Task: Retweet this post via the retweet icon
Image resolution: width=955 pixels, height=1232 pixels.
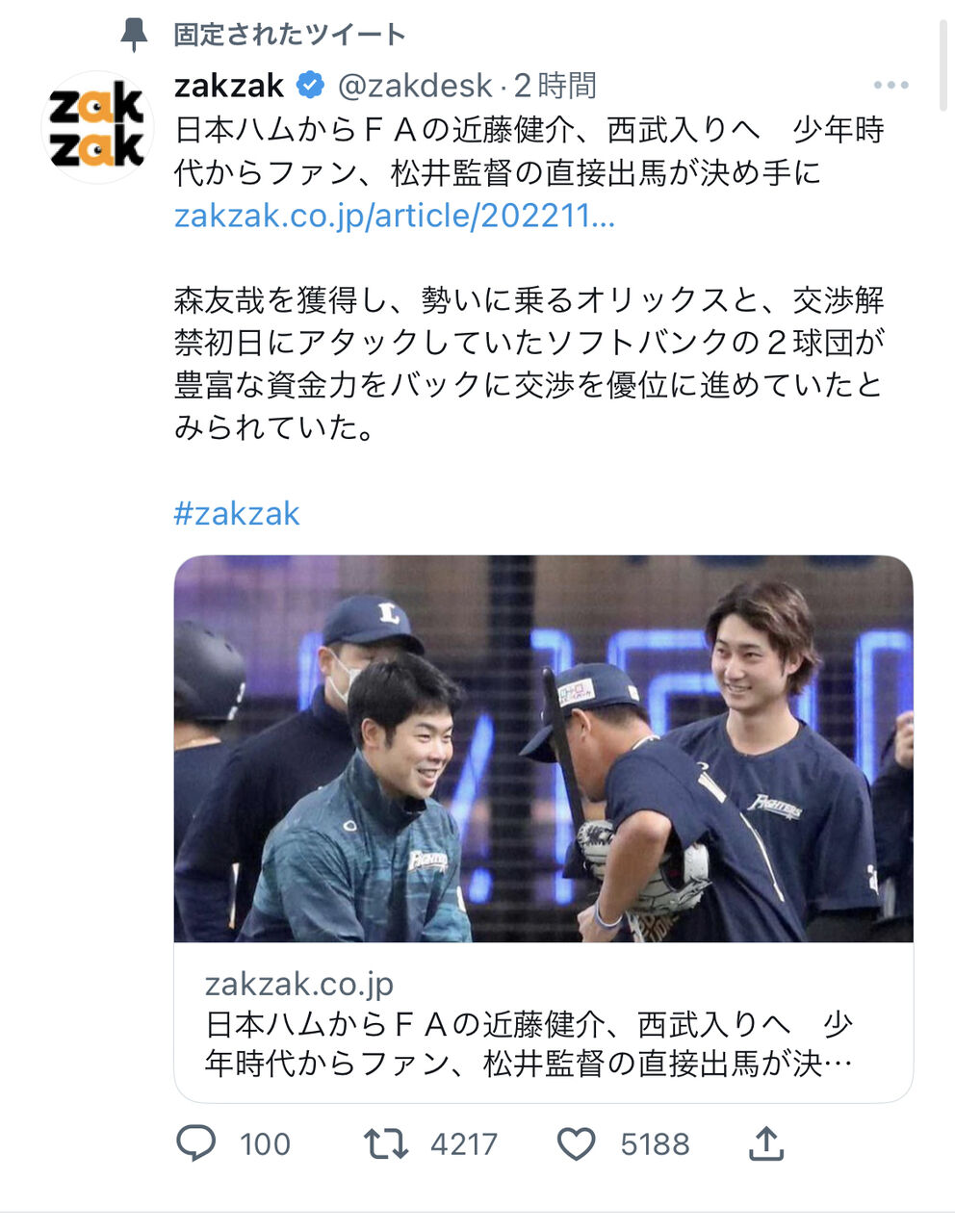Action: click(385, 1143)
